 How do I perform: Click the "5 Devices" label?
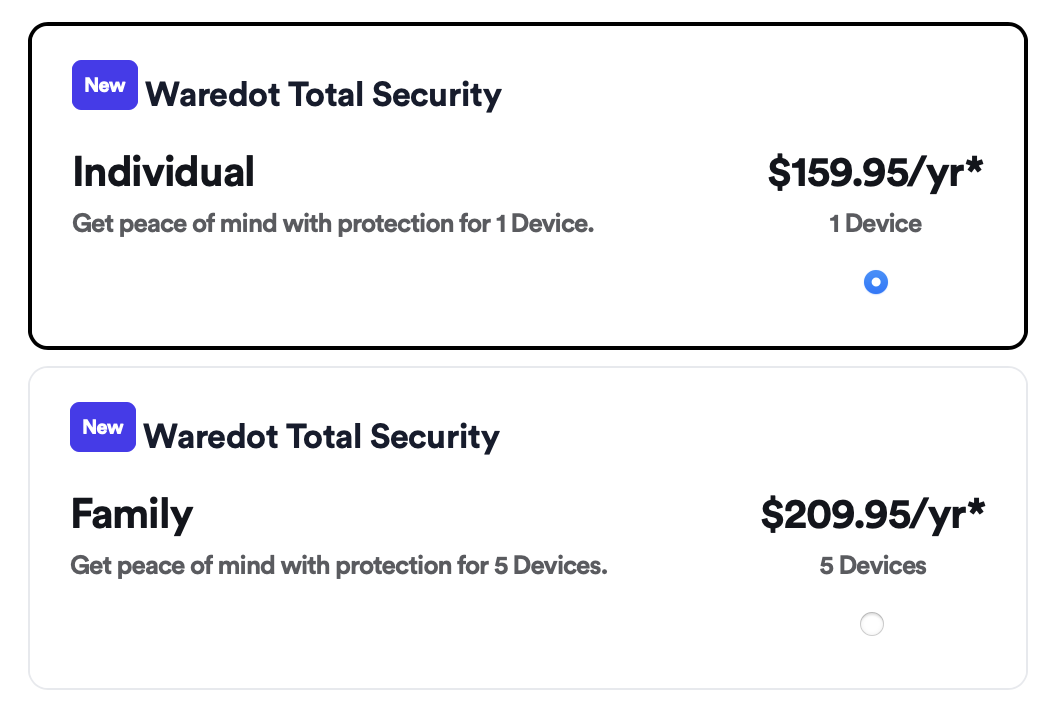pyautogui.click(x=873, y=566)
